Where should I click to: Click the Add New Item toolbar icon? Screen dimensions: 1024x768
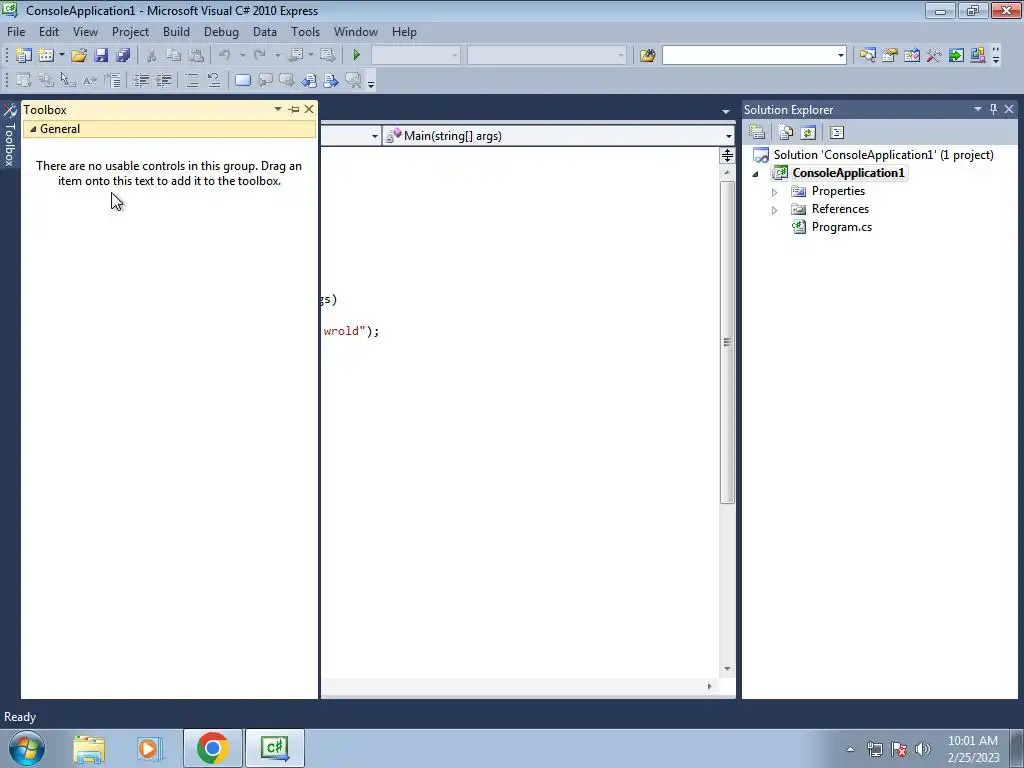pos(46,56)
